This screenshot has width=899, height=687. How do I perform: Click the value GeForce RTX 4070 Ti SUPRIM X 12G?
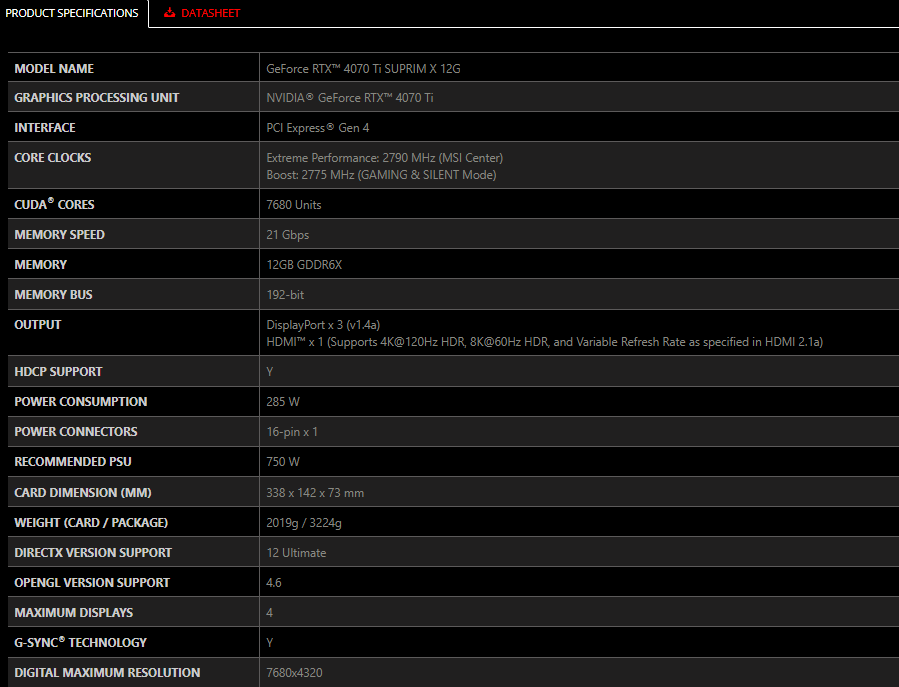coord(363,69)
